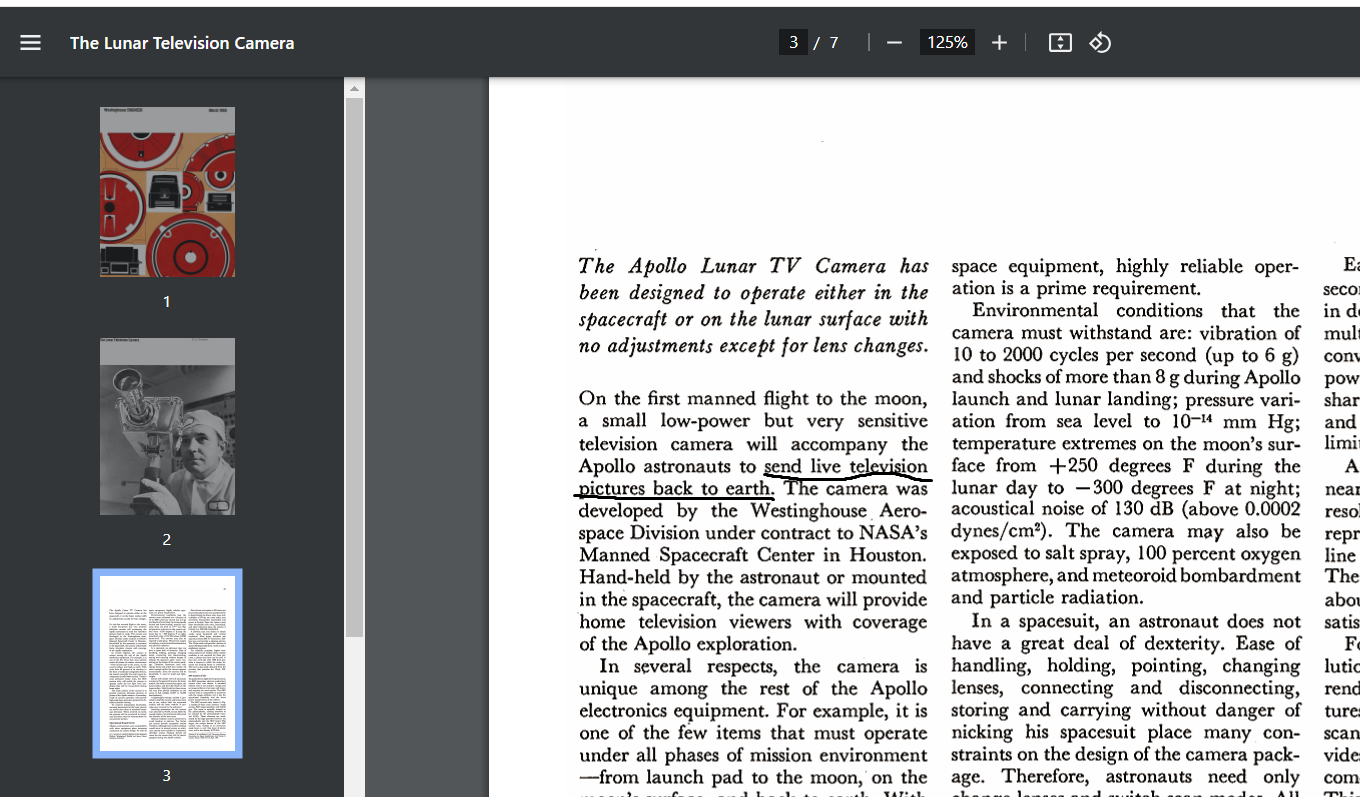Click the underlined phrase 'send live television'

[846, 466]
